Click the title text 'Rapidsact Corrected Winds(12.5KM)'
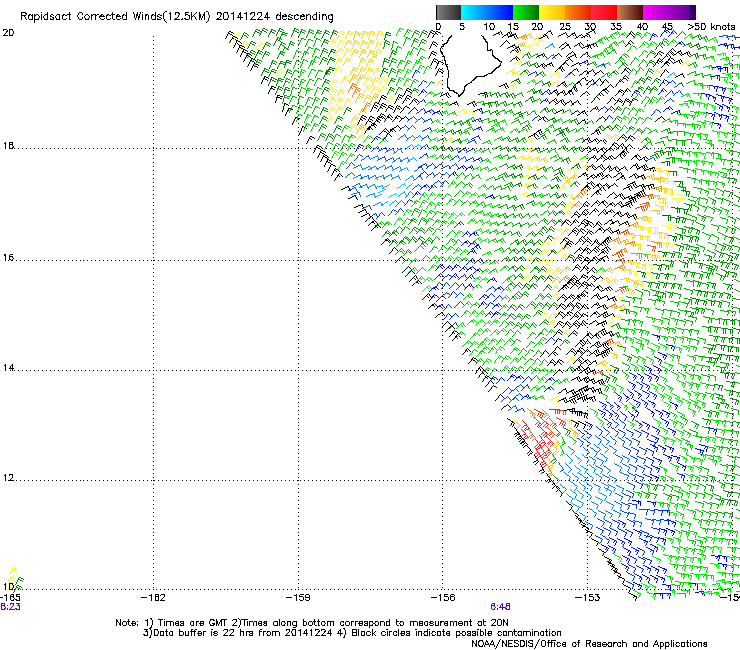The width and height of the screenshot is (740, 650). tap(115, 17)
